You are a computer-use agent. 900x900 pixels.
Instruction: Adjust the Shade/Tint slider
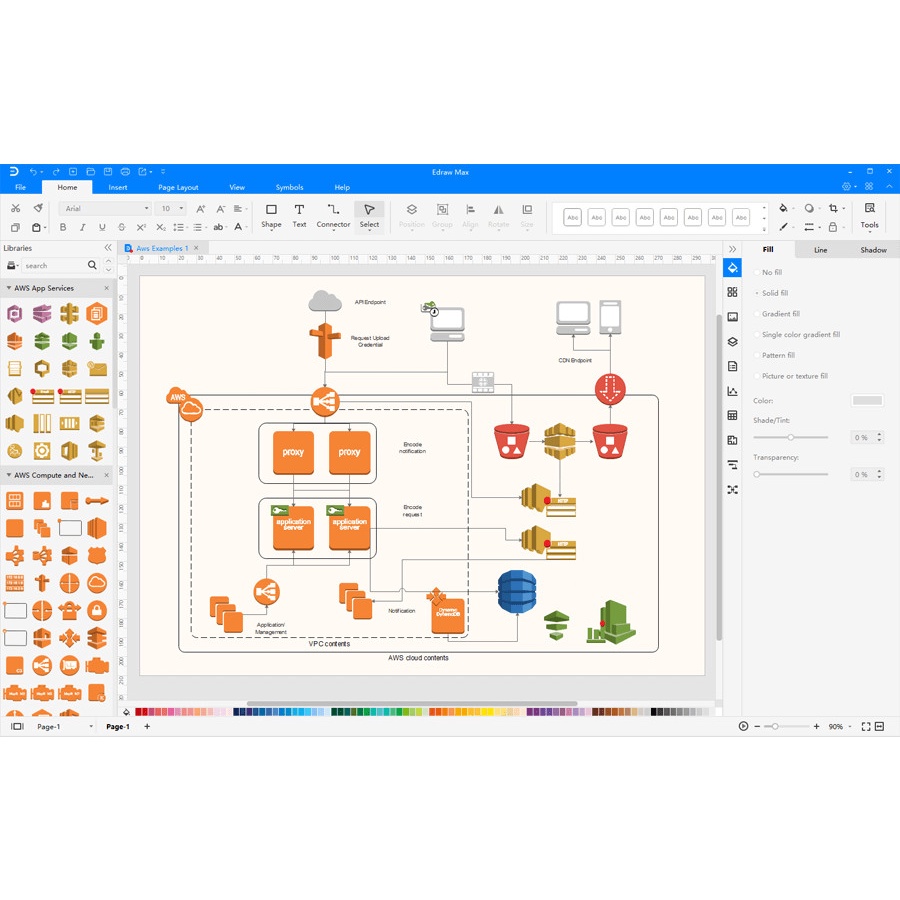point(790,437)
